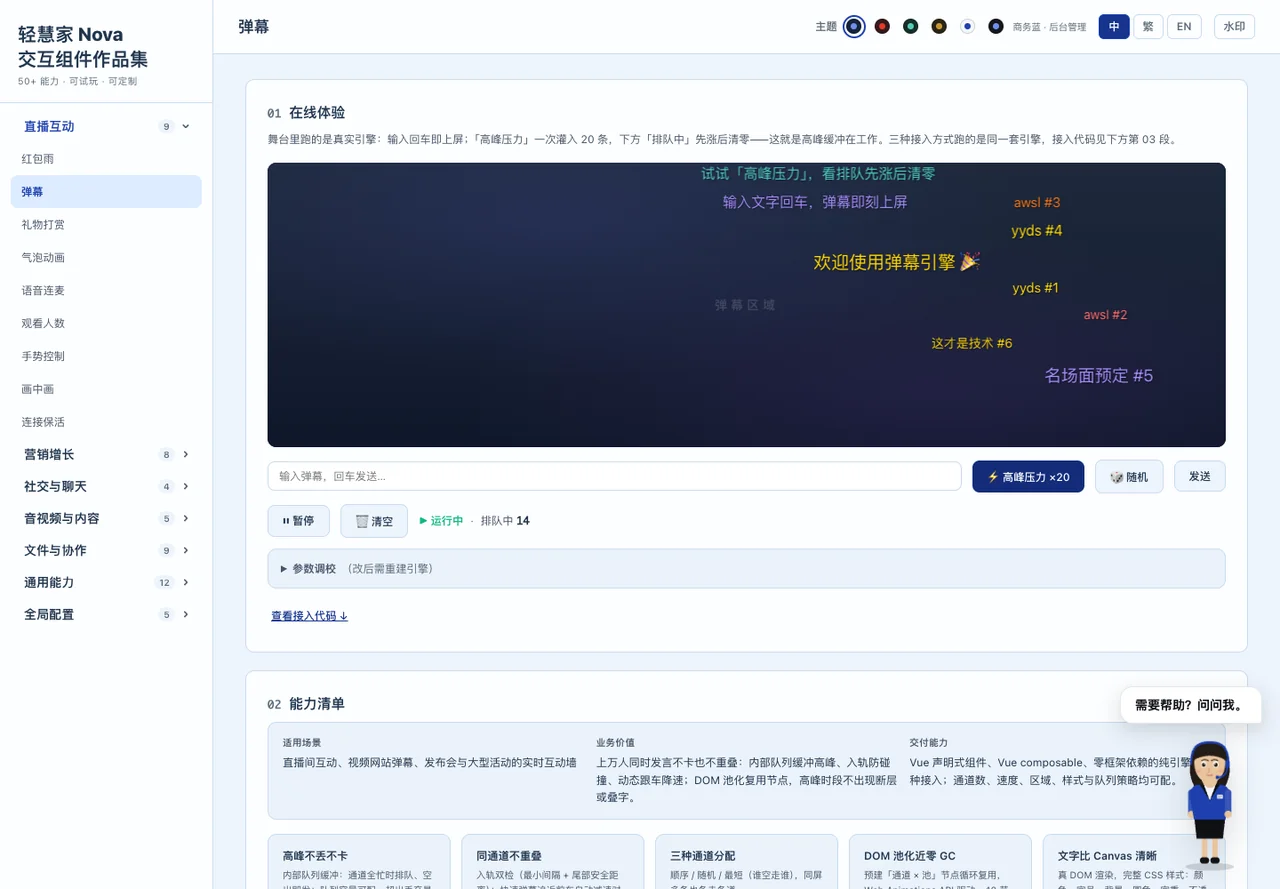The image size is (1280, 889).
Task: Click the assistant avatar character
Action: (x=1209, y=803)
